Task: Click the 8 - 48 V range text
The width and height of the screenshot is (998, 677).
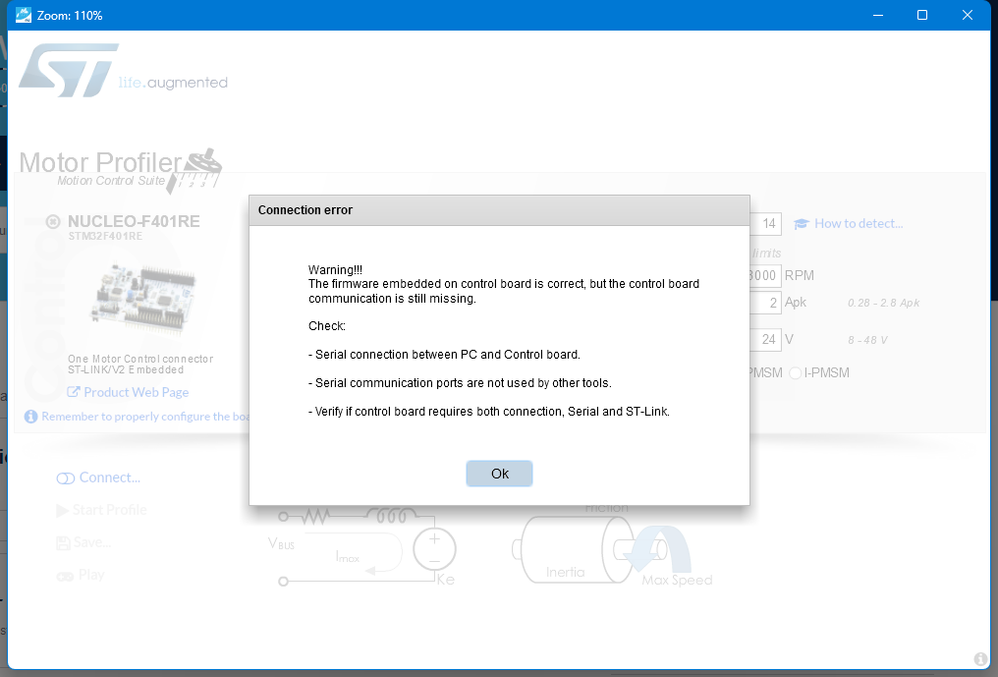Action: 867,340
